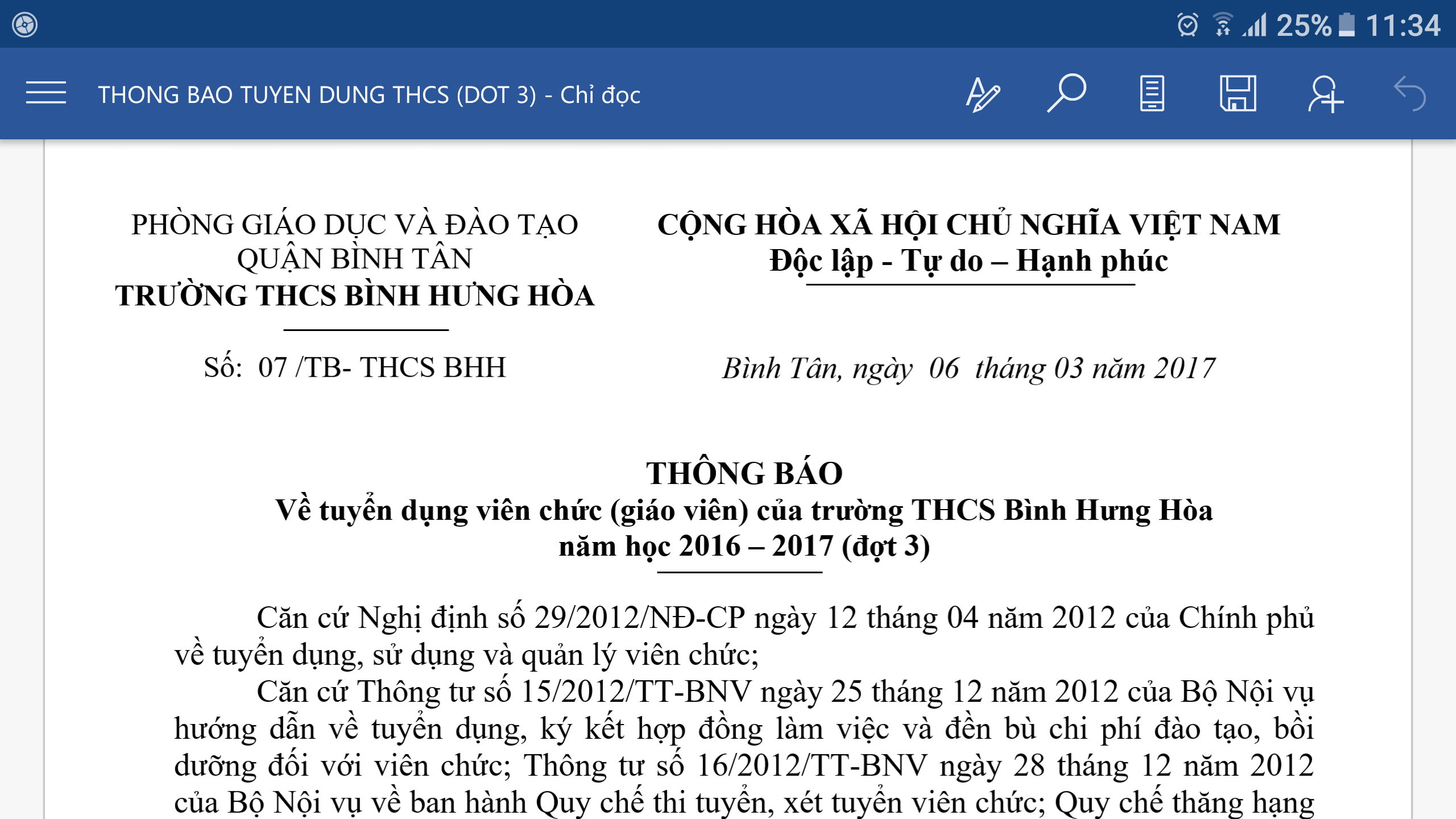Tap the line beginning 'hướng dẫn về tuyển dụng, ký kết'

coord(744,729)
